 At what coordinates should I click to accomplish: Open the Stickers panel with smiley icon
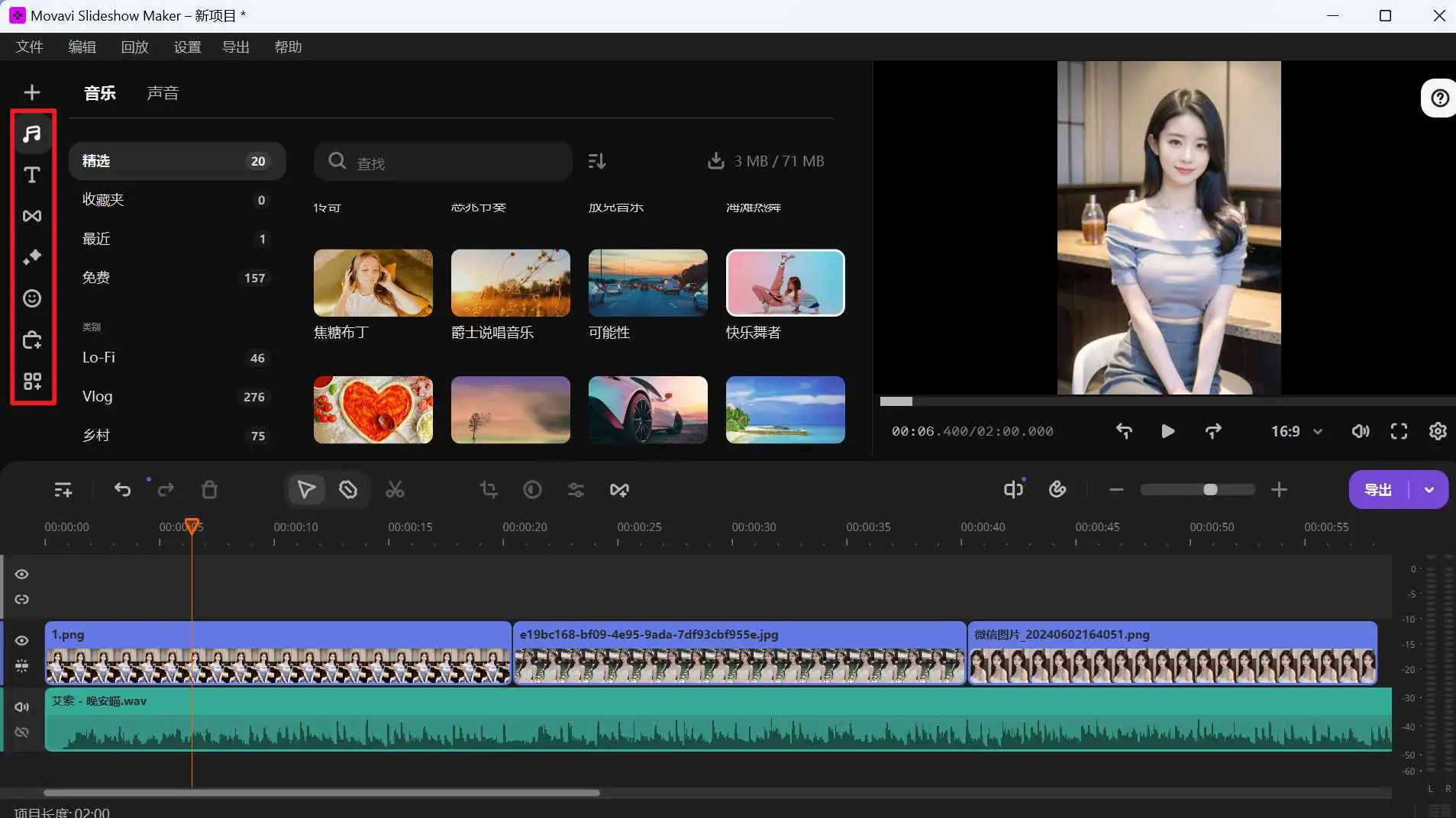pyautogui.click(x=33, y=298)
